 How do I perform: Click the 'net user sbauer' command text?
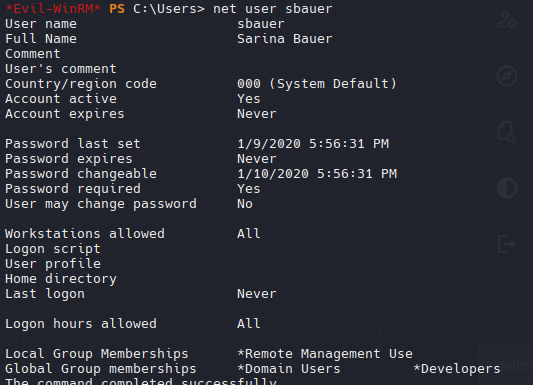pyautogui.click(x=273, y=9)
